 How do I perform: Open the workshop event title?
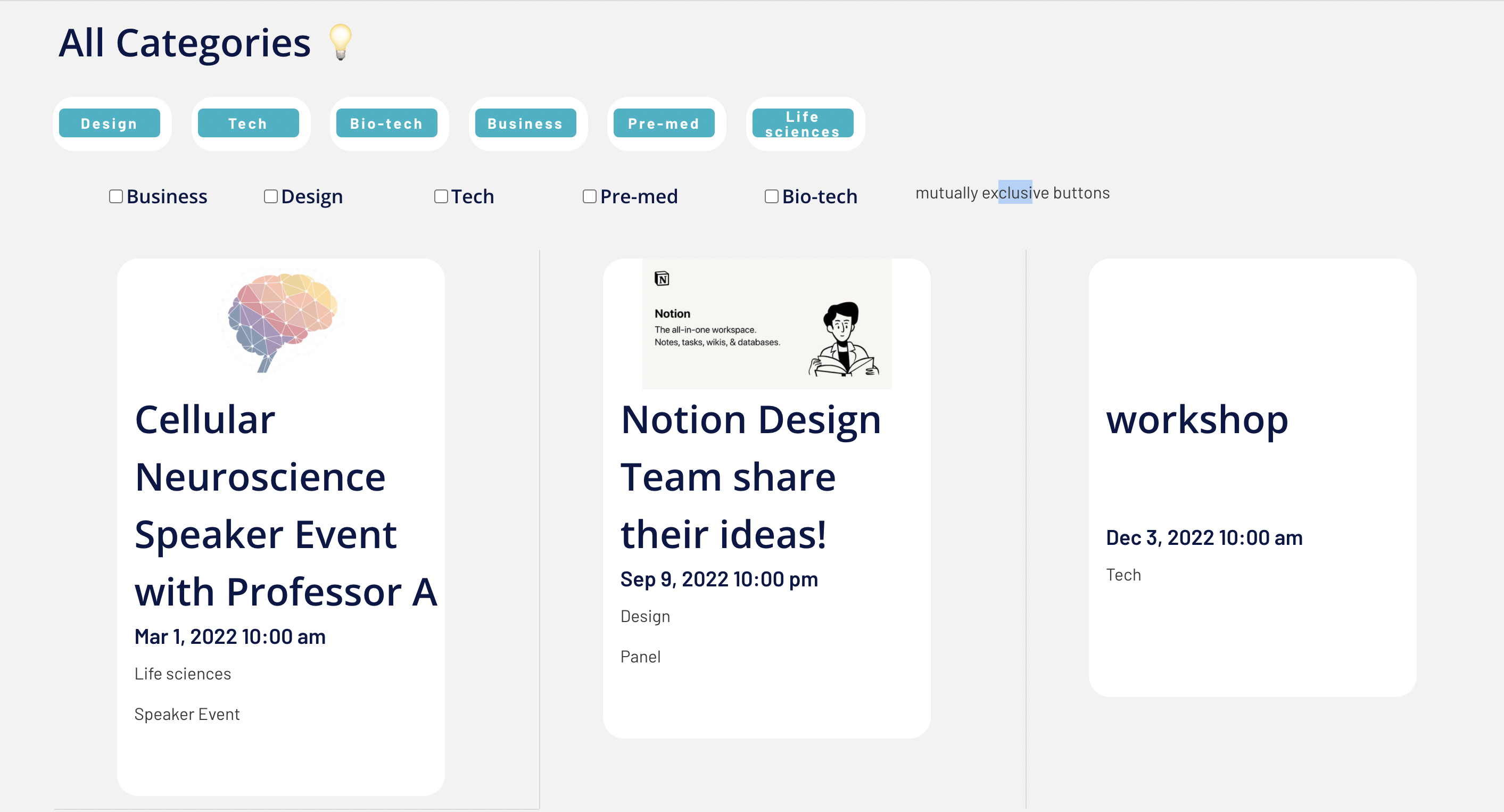coord(1197,419)
